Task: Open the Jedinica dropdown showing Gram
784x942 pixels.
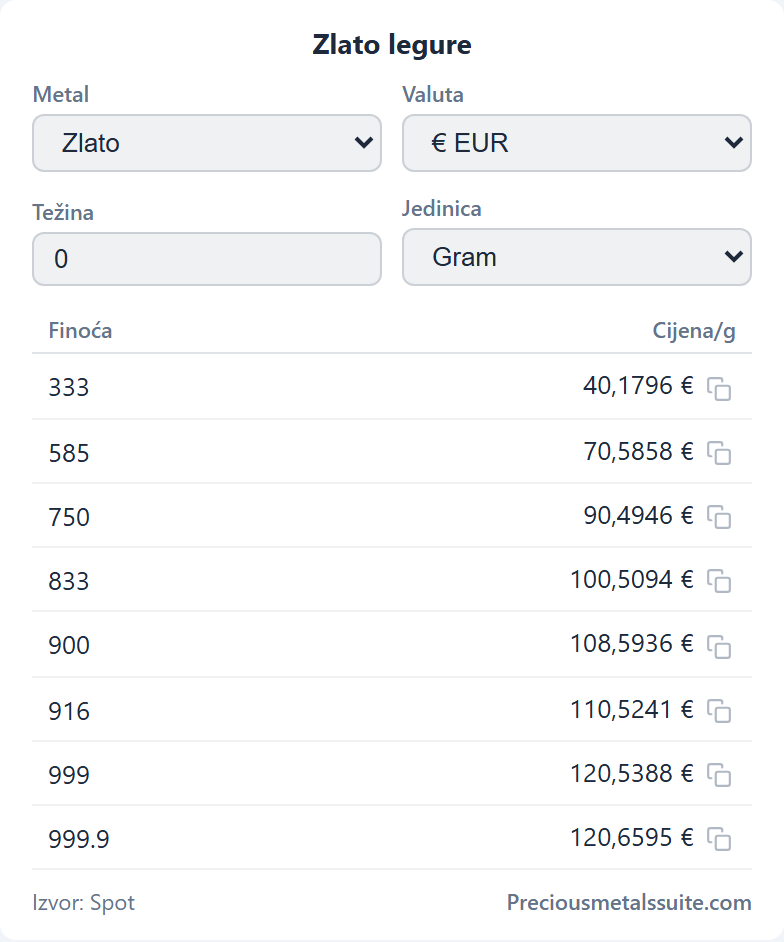Action: (x=577, y=257)
